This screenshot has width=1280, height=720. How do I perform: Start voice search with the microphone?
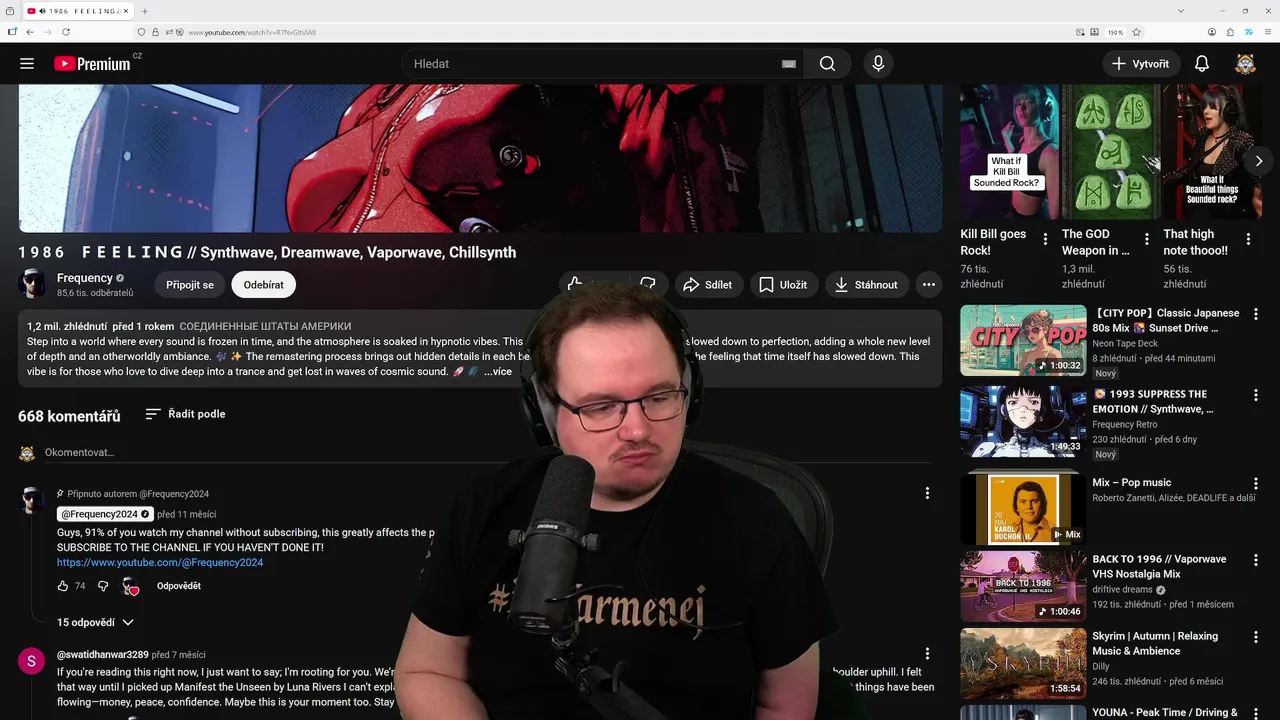point(878,63)
